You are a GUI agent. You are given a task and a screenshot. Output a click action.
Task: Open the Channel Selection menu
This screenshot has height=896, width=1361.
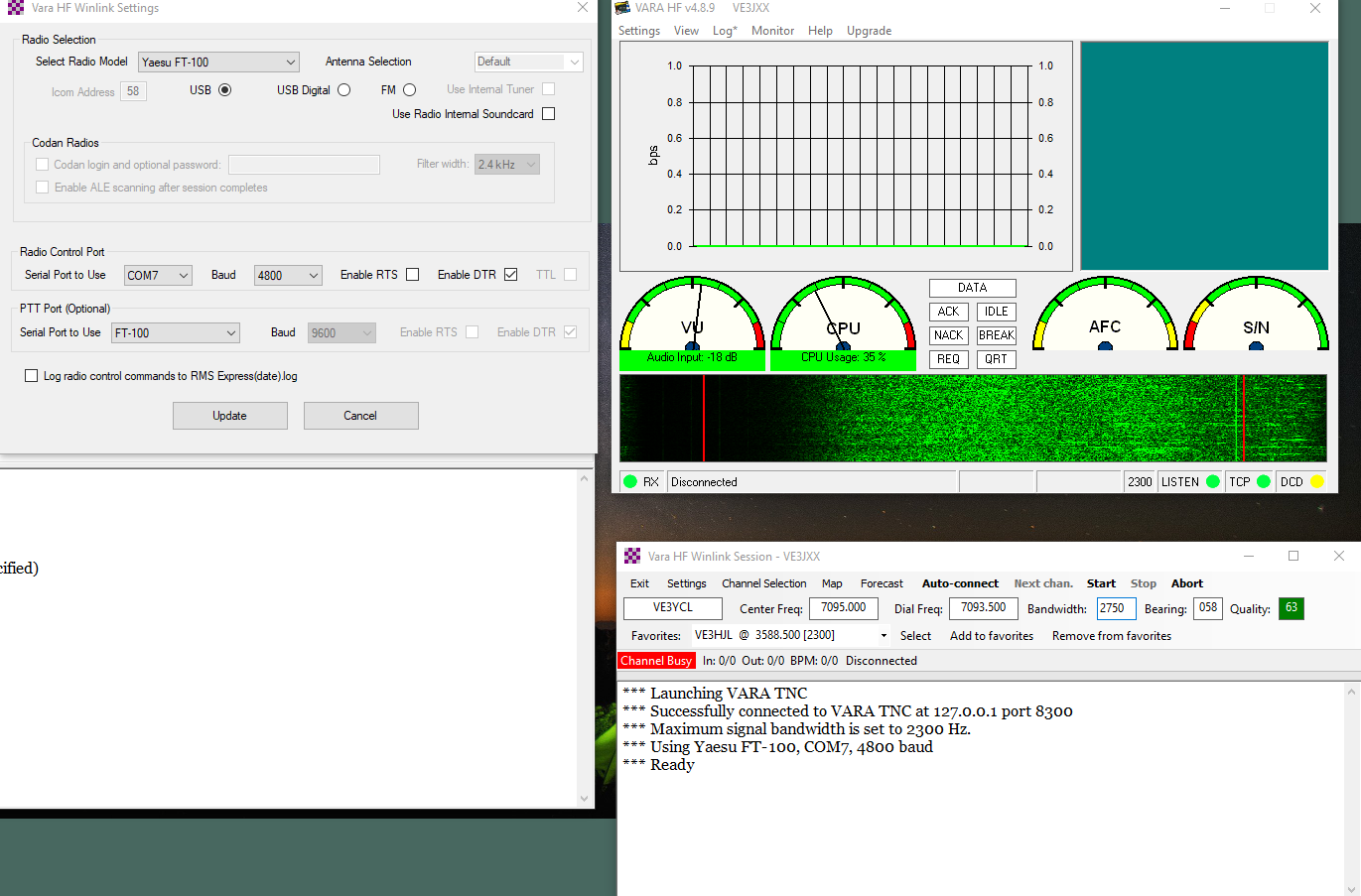point(763,583)
